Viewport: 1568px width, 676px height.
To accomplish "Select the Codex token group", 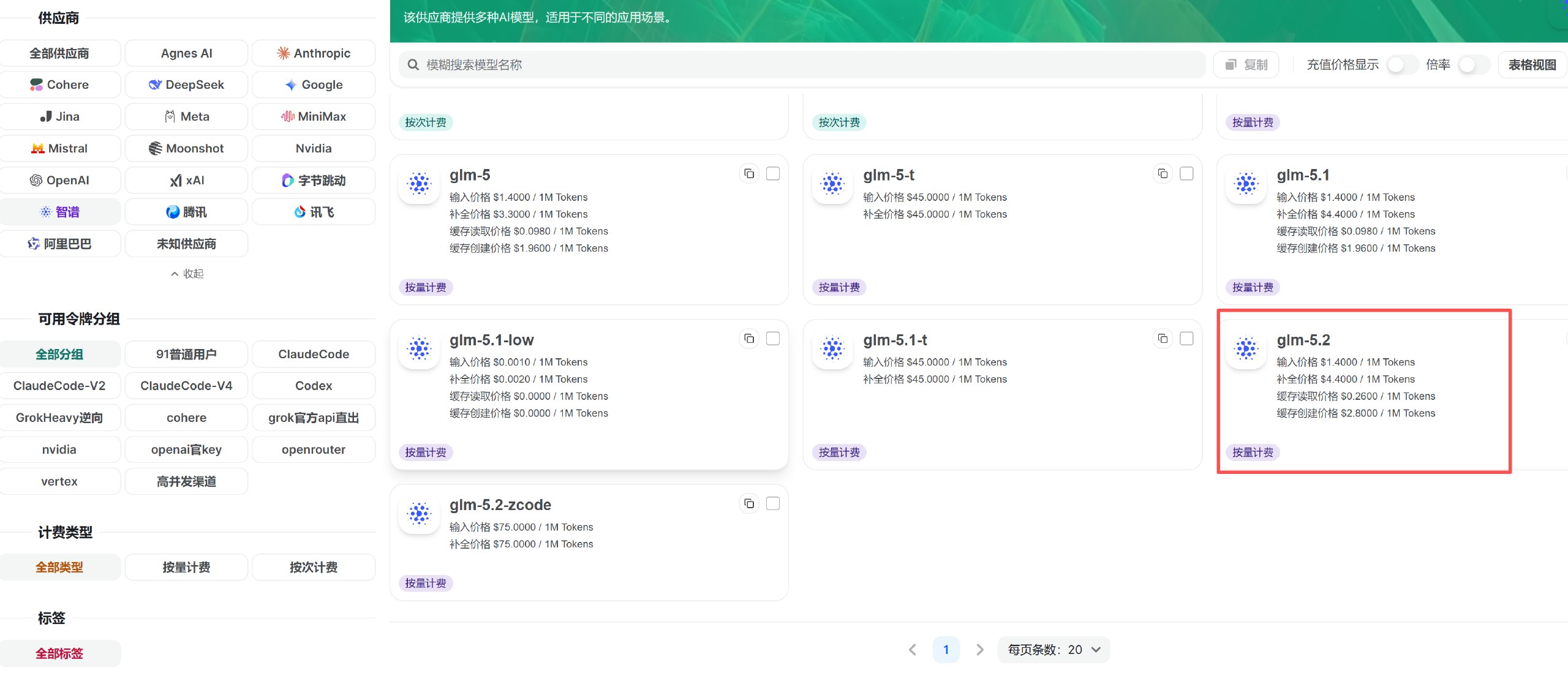I will pyautogui.click(x=314, y=386).
